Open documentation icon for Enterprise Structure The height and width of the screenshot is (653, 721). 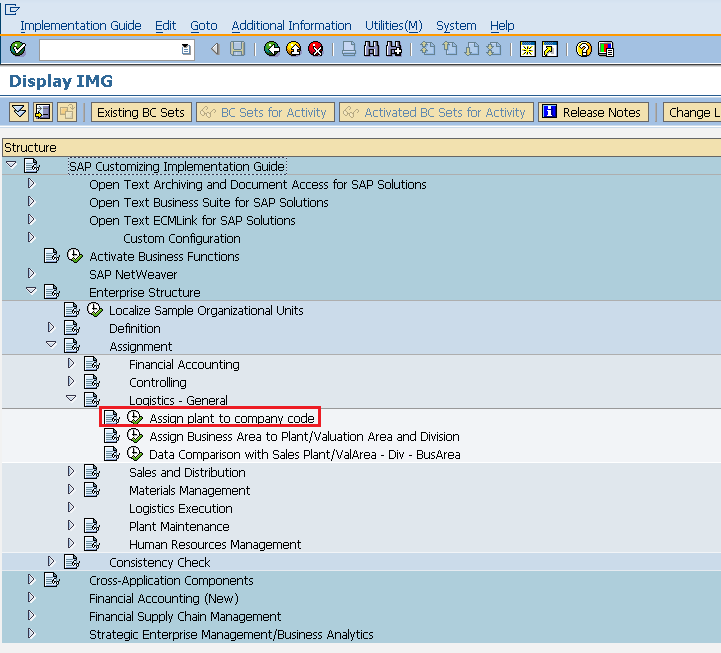coord(52,292)
